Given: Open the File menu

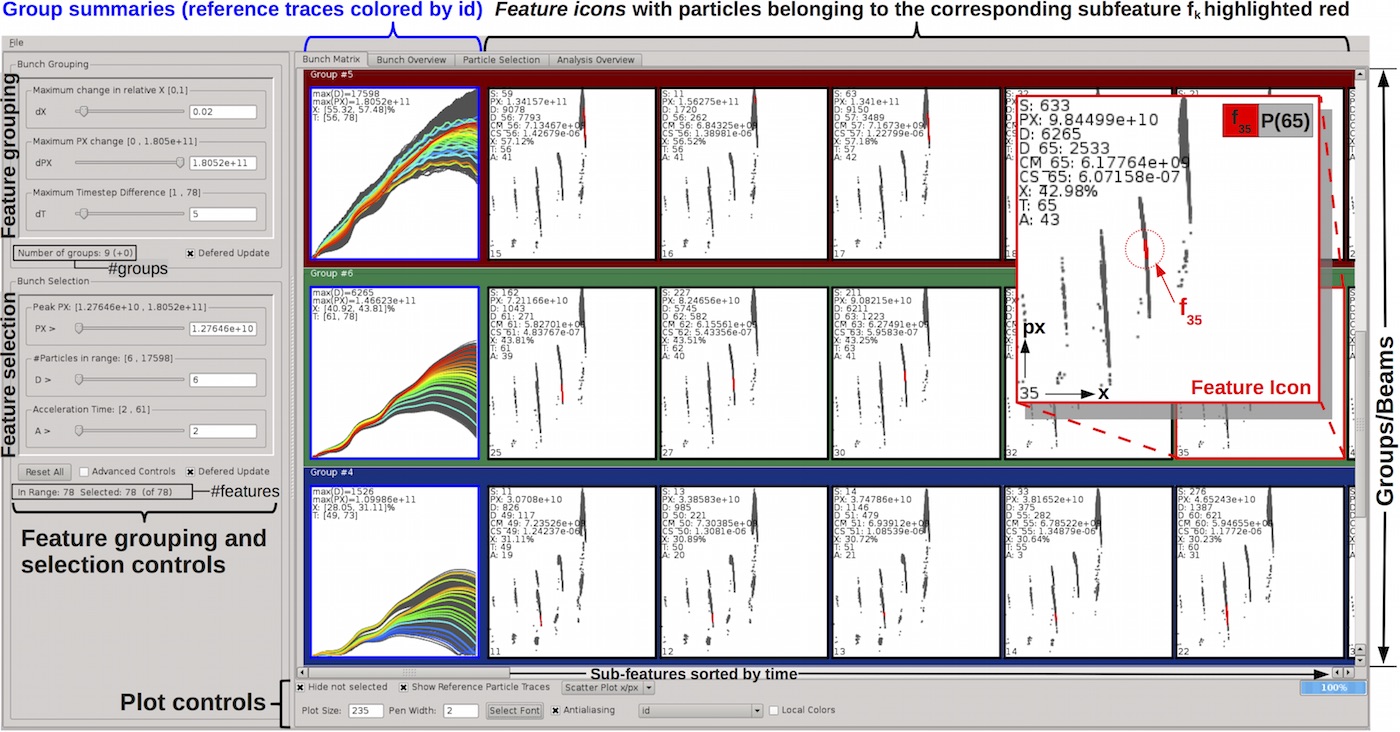Looking at the screenshot, I should coord(17,43).
